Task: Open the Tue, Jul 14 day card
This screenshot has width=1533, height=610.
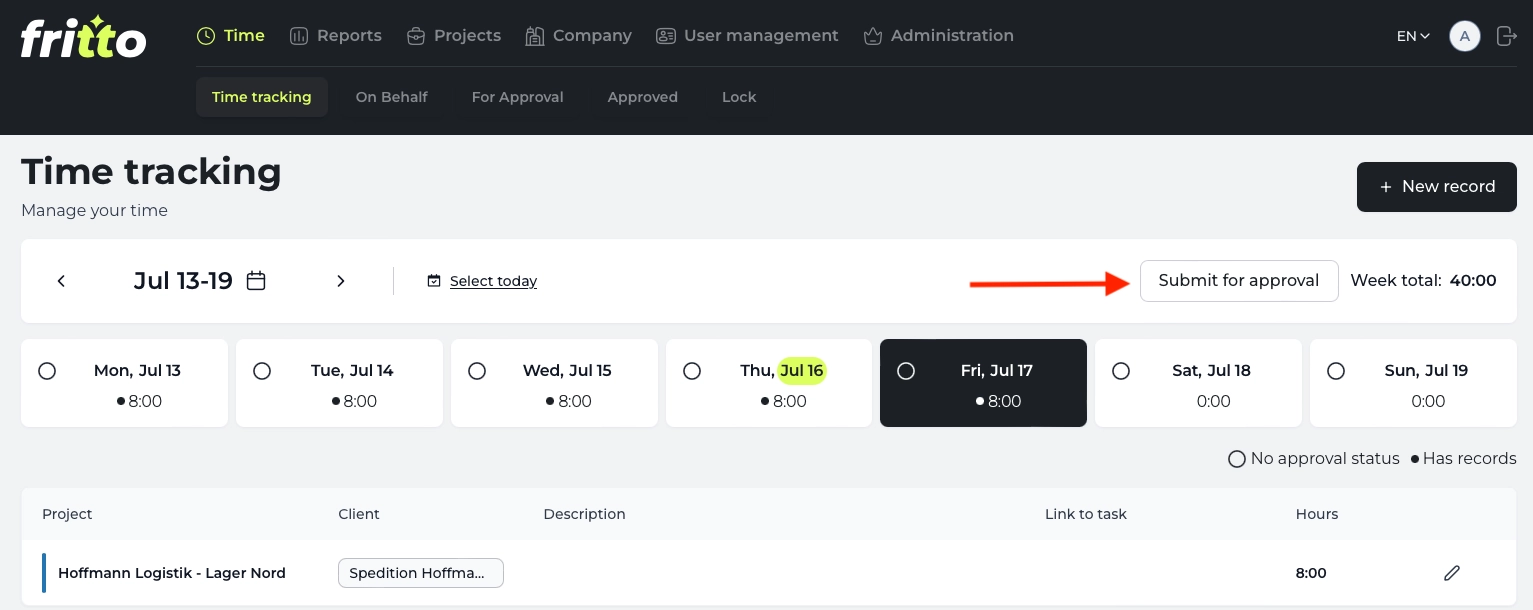Action: (339, 383)
